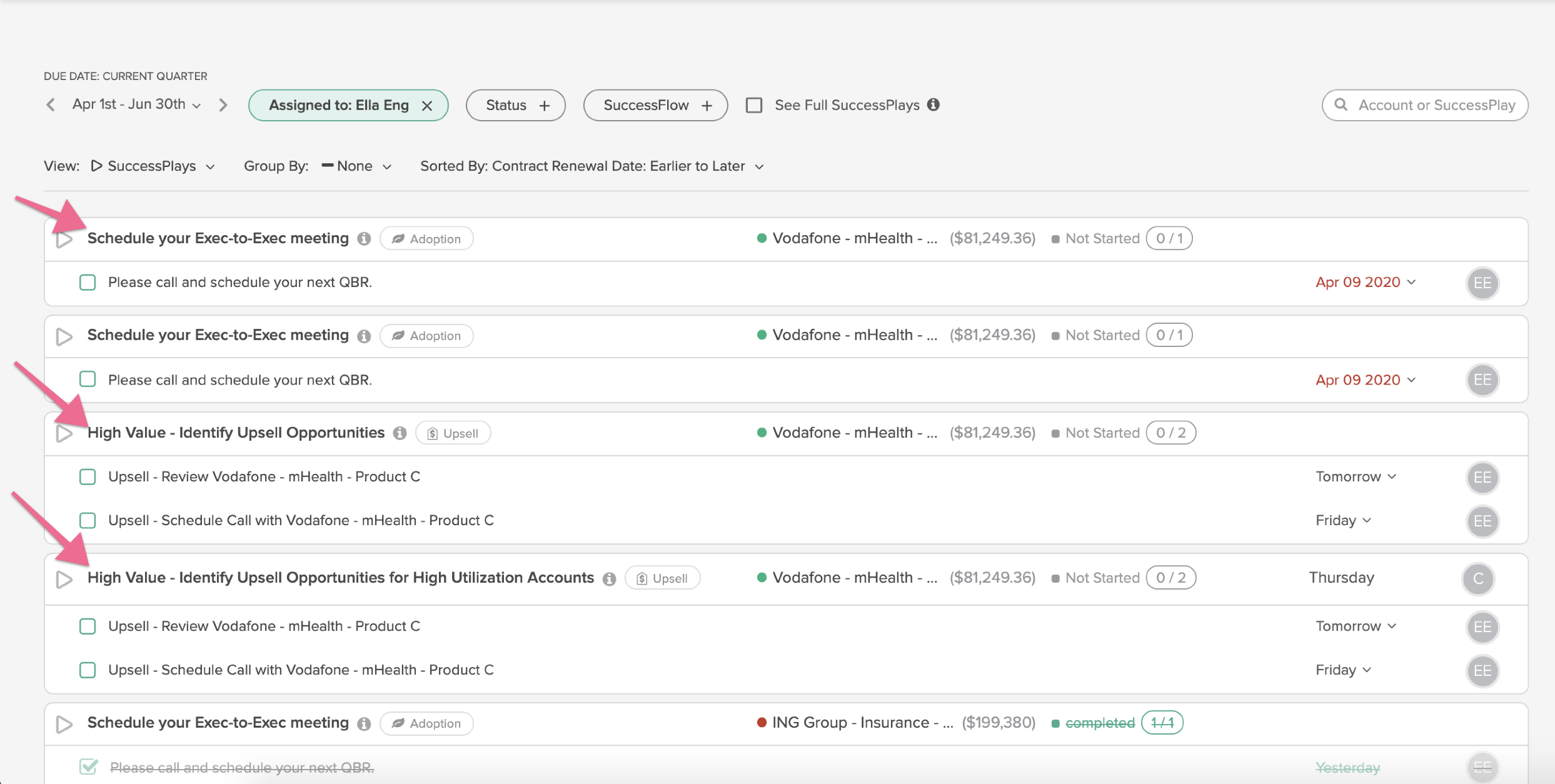1555x784 pixels.
Task: Show info about See Full SuccessPlays
Action: pos(934,105)
